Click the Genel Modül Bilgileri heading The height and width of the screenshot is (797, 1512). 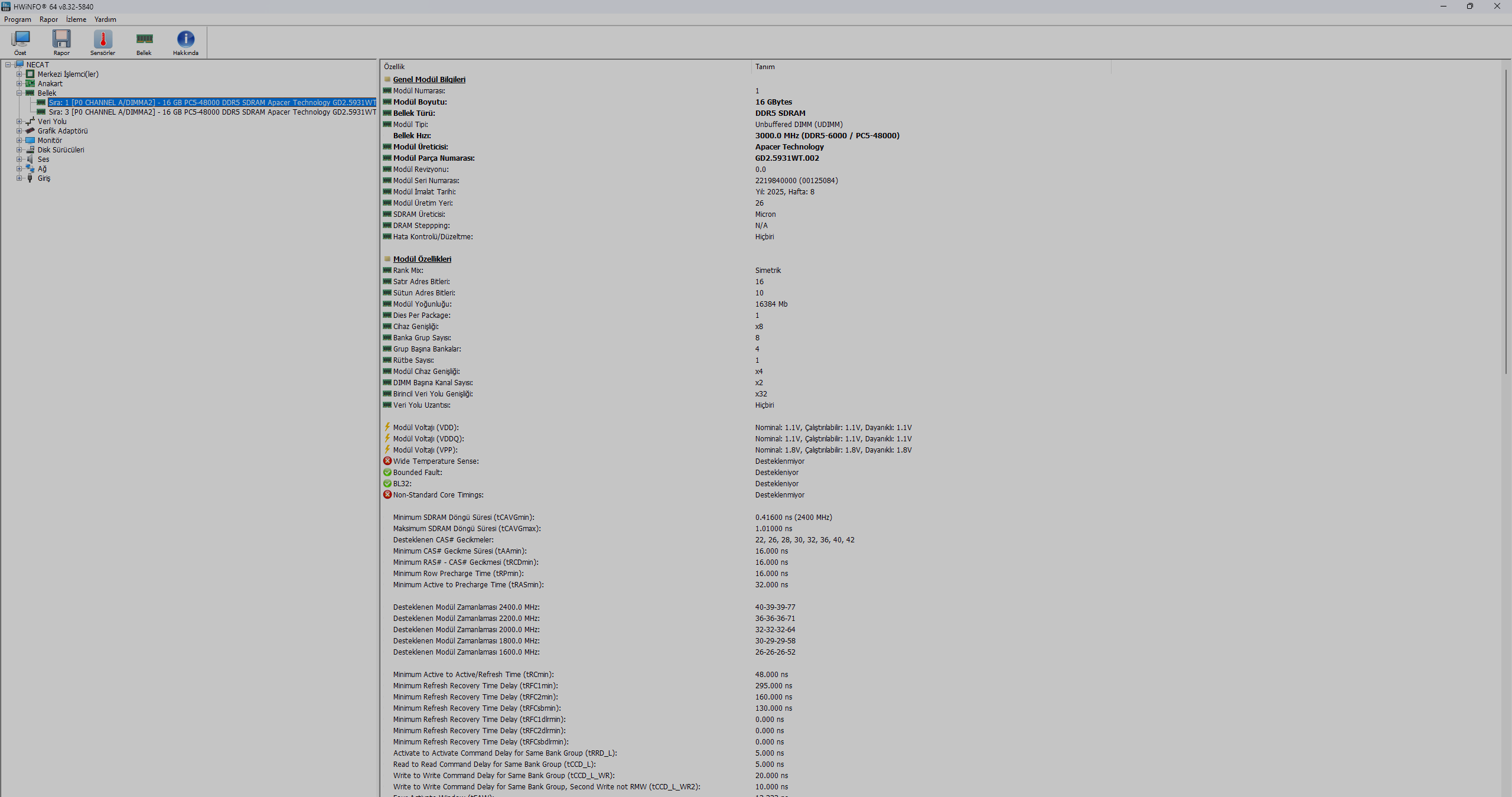429,79
